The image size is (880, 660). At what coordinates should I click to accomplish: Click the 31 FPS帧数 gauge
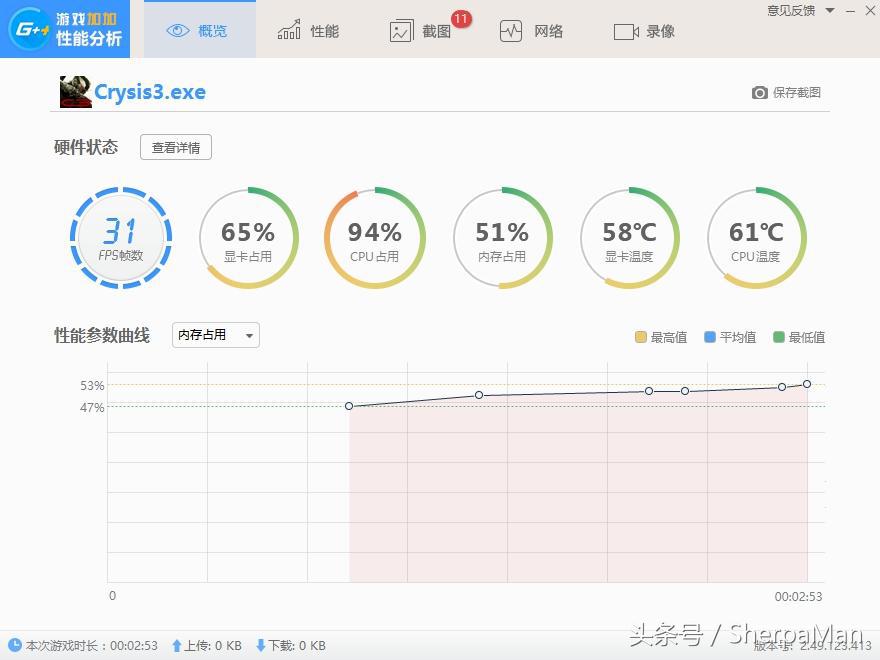[x=121, y=238]
